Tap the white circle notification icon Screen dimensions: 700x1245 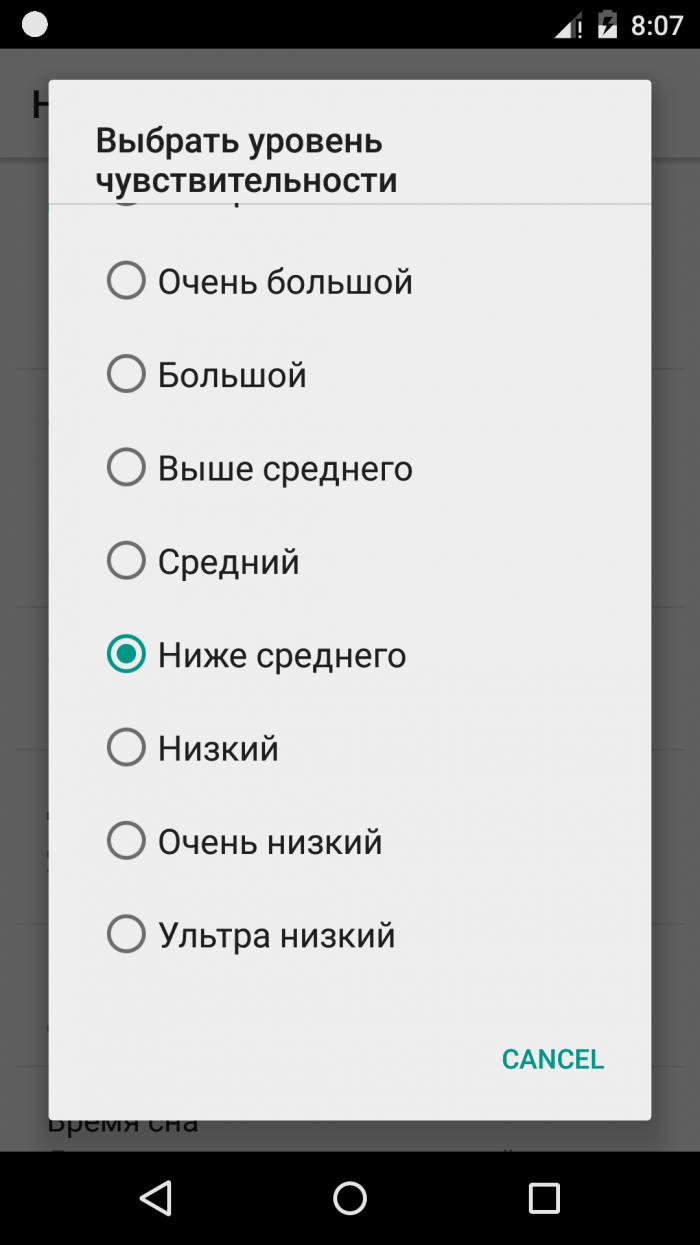pyautogui.click(x=35, y=25)
